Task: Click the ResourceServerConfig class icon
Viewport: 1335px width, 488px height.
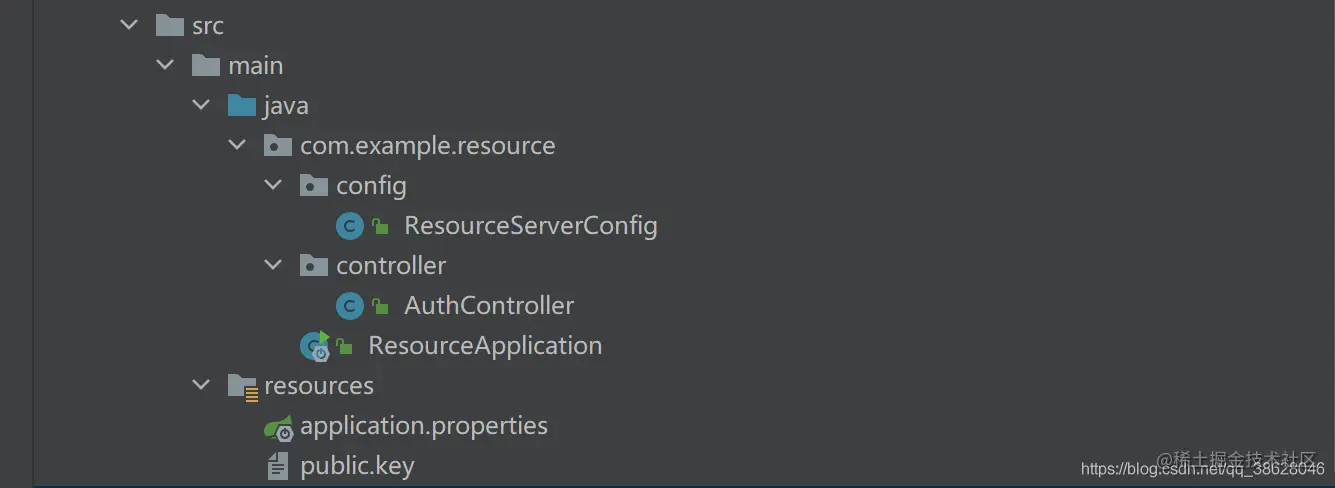Action: pos(349,226)
